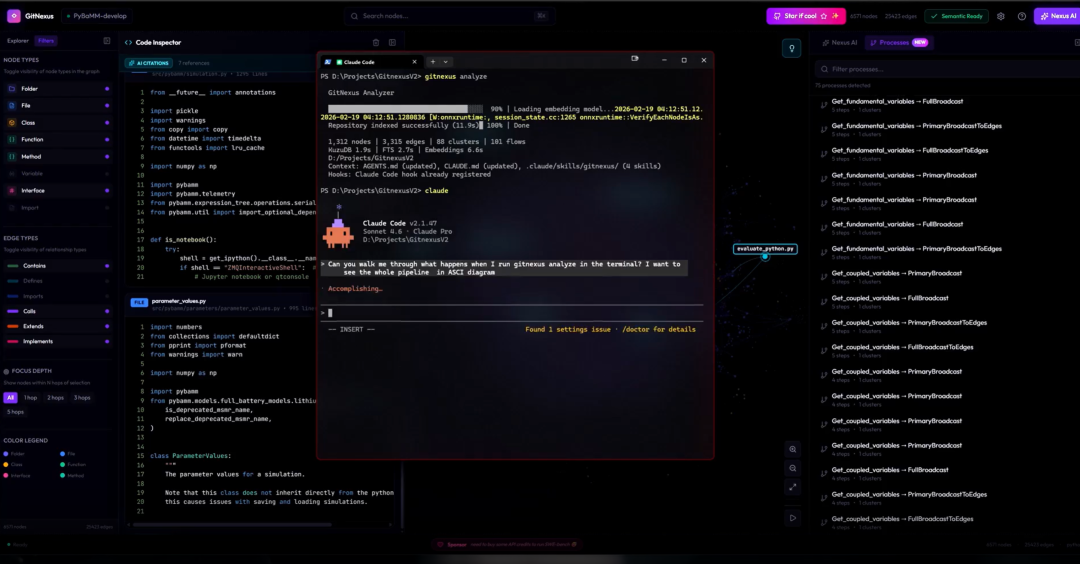
Task: Click the fit-to-screen expand icon
Action: (793, 487)
